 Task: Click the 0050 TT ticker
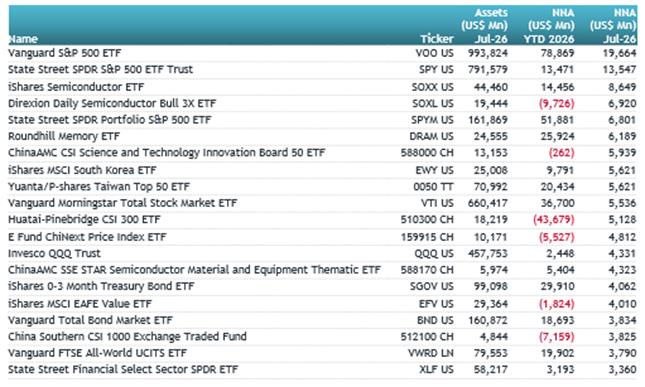tap(434, 187)
